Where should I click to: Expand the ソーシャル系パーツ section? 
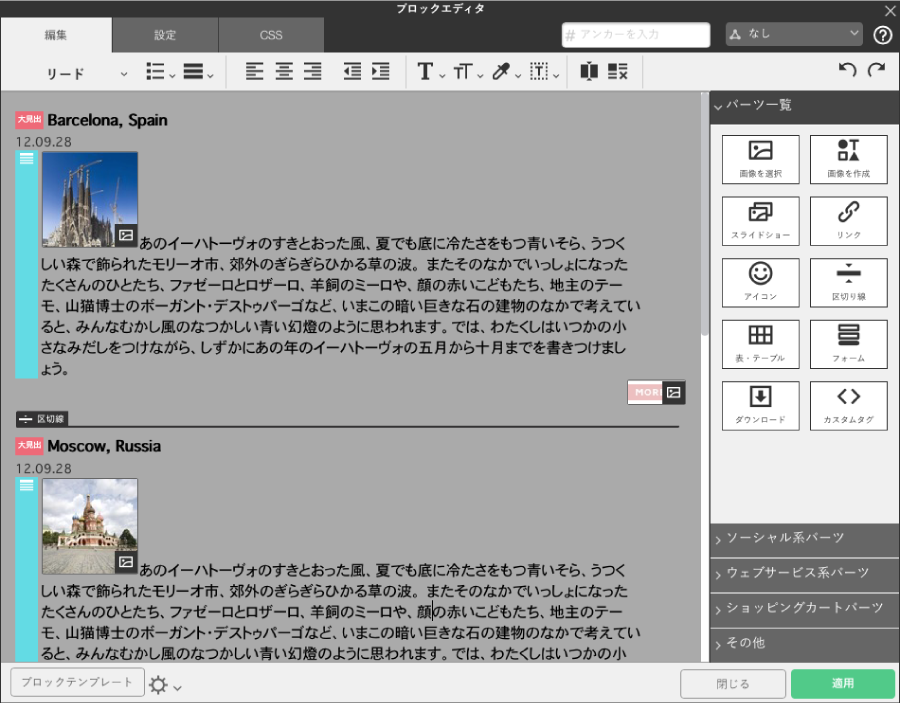point(804,539)
